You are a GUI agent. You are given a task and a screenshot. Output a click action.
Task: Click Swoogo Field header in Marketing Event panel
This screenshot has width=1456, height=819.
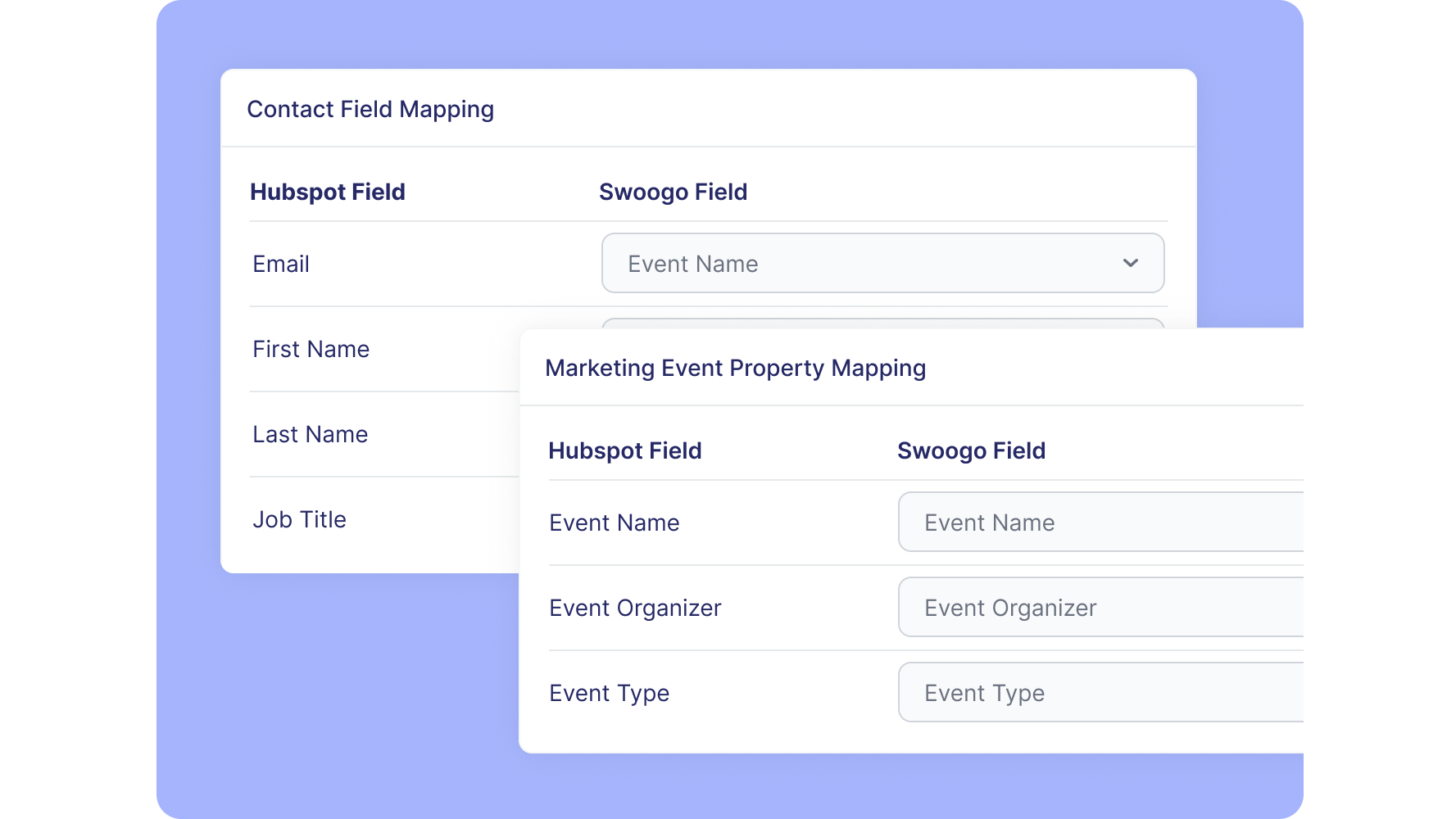click(x=971, y=450)
